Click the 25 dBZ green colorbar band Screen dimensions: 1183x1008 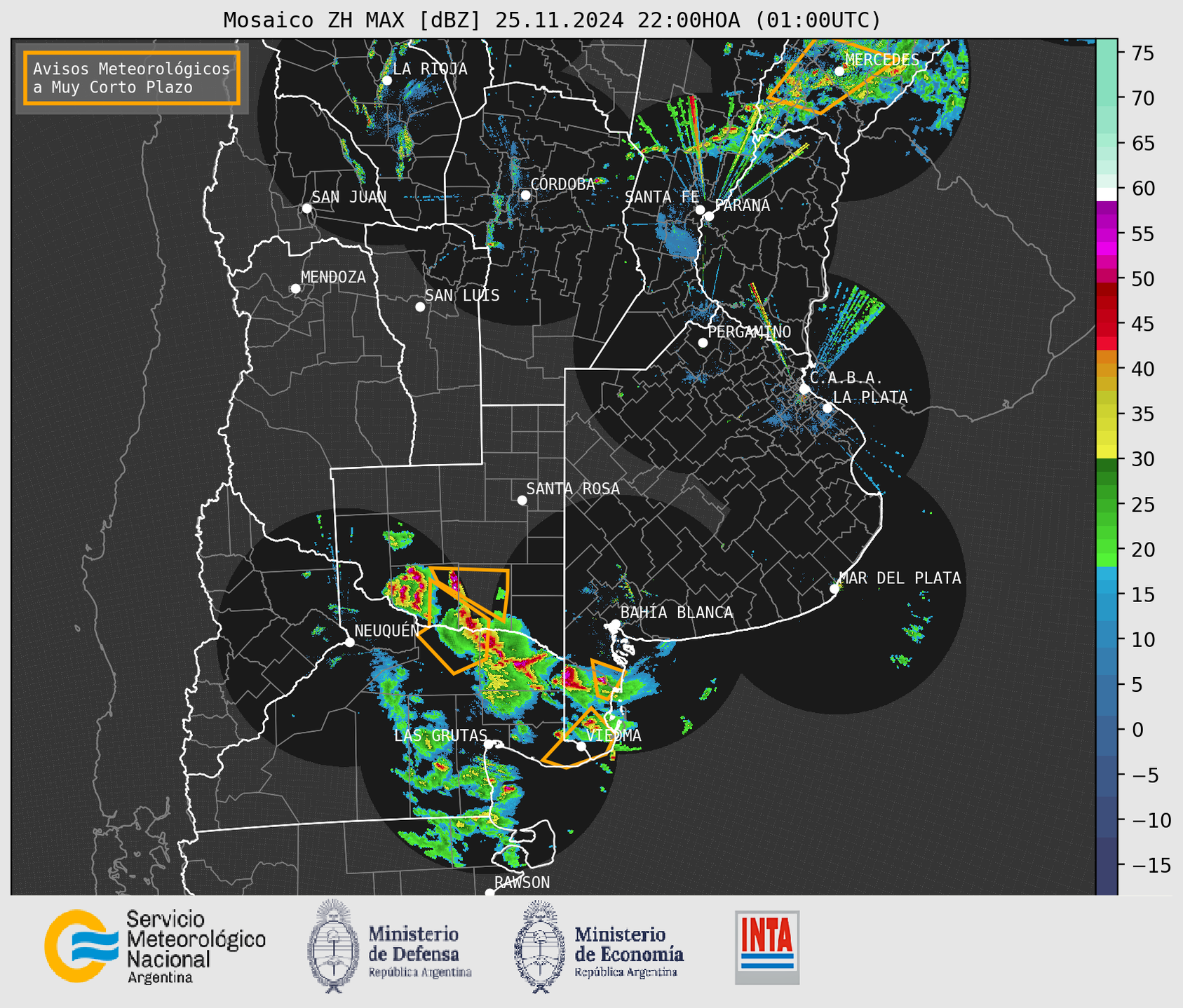[x=1107, y=504]
